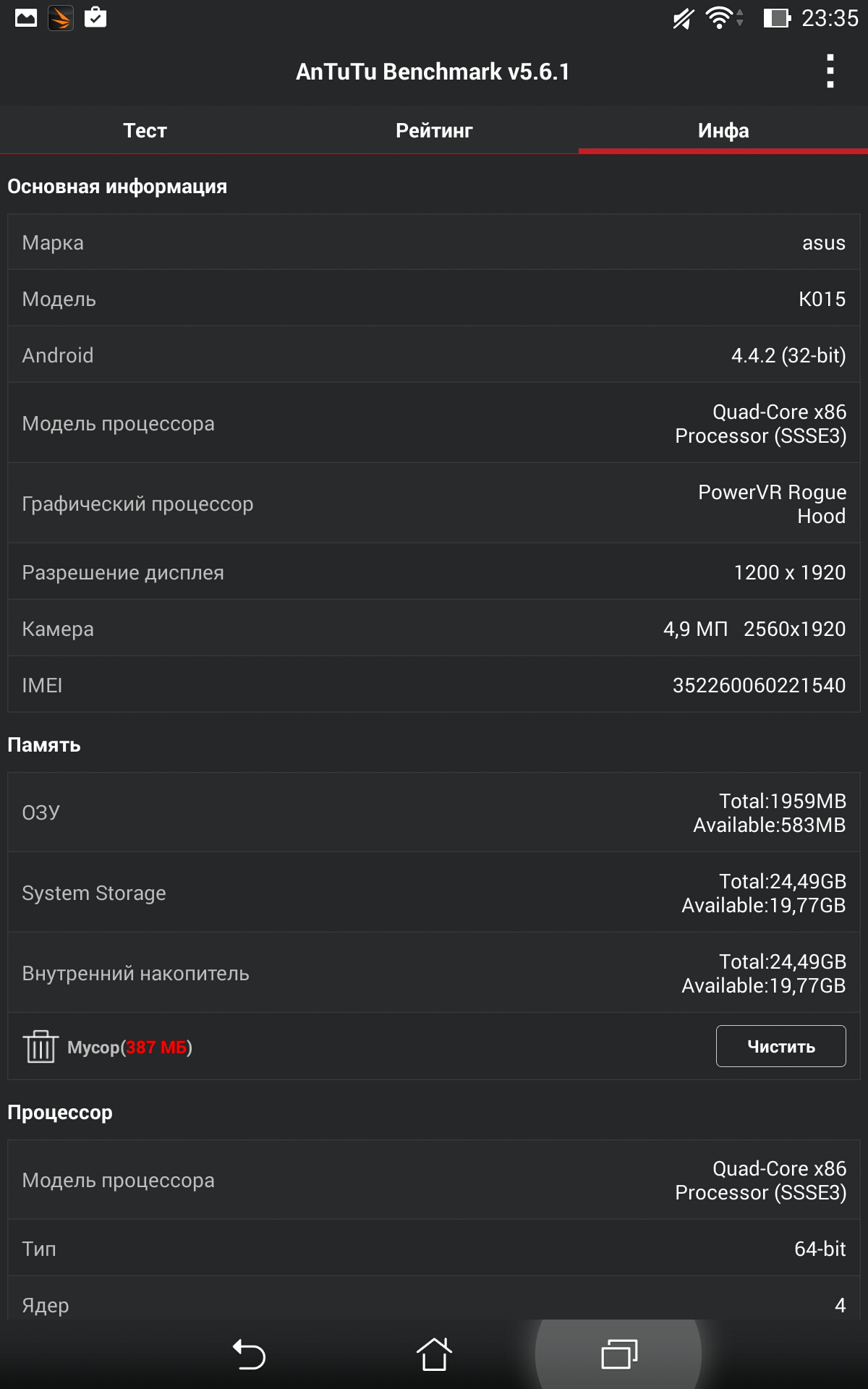Select the IMEI row
The height and width of the screenshot is (1389, 868).
(x=434, y=684)
